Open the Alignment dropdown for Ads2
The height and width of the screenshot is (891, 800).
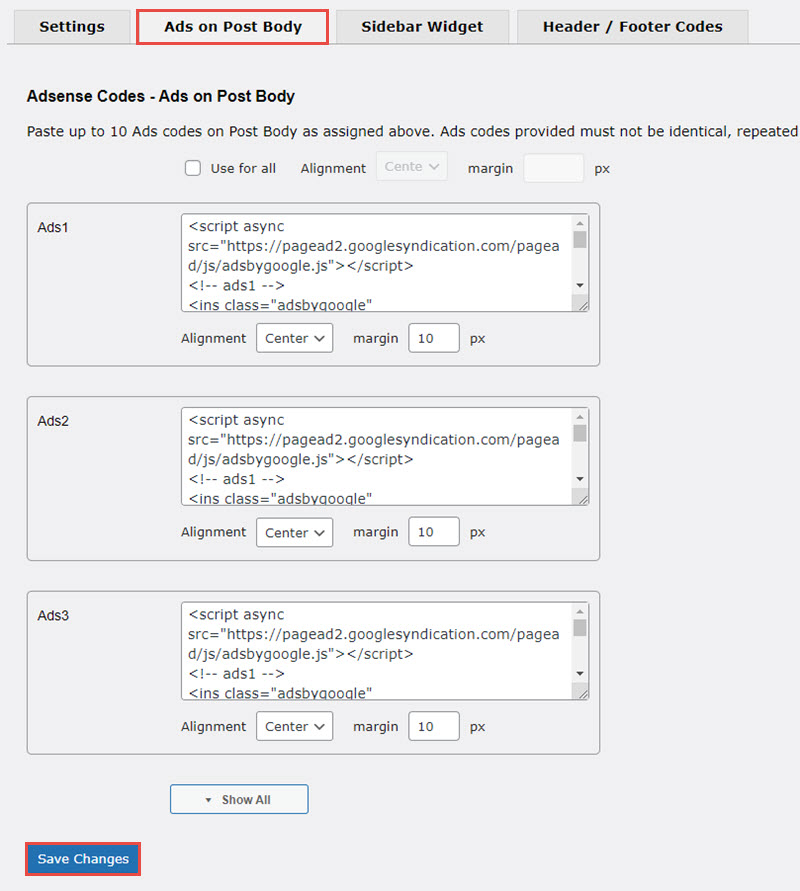coord(294,532)
